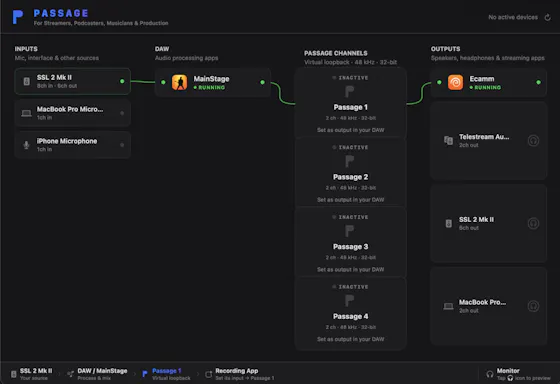Click the SSL 2 Mk II output speaker icon
Viewport: 560px width, 384px height.
pyautogui.click(x=449, y=224)
